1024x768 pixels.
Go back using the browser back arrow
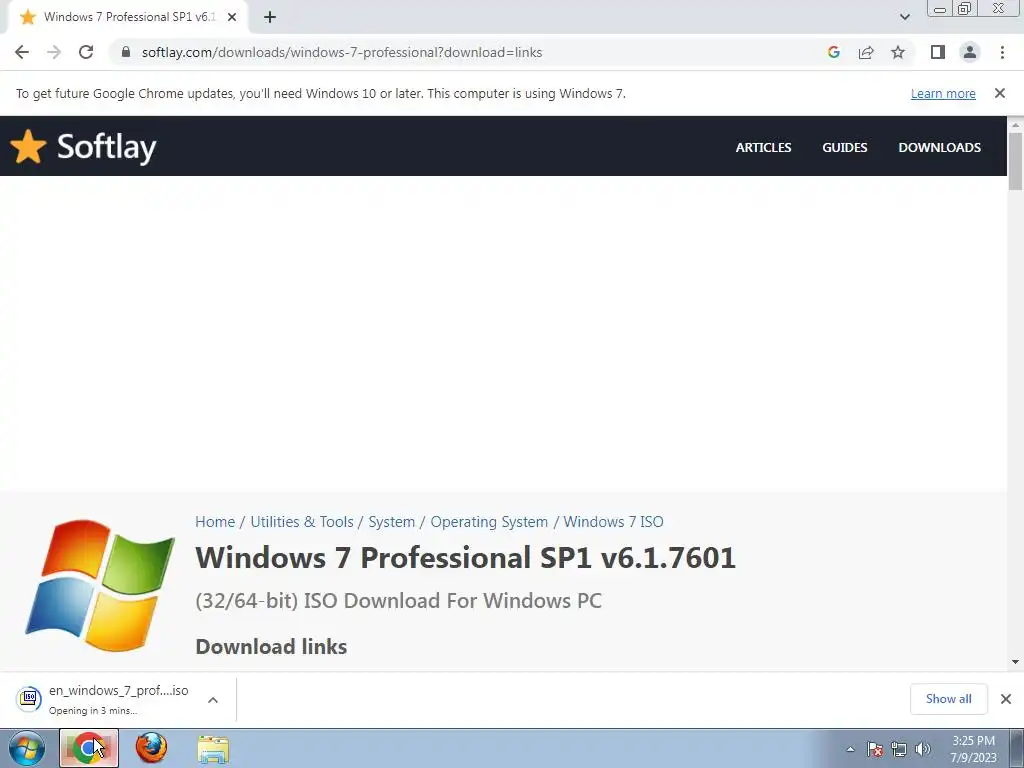click(x=22, y=52)
